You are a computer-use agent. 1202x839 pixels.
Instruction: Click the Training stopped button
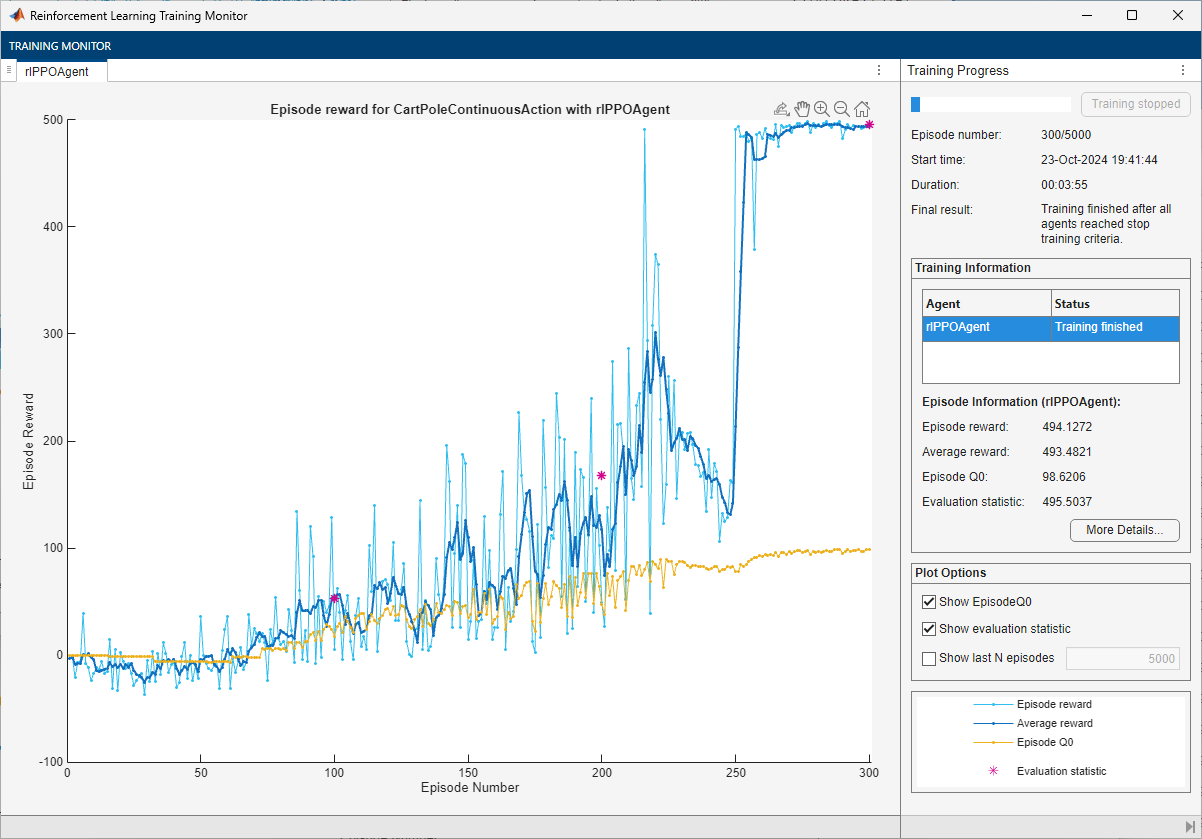click(1135, 104)
